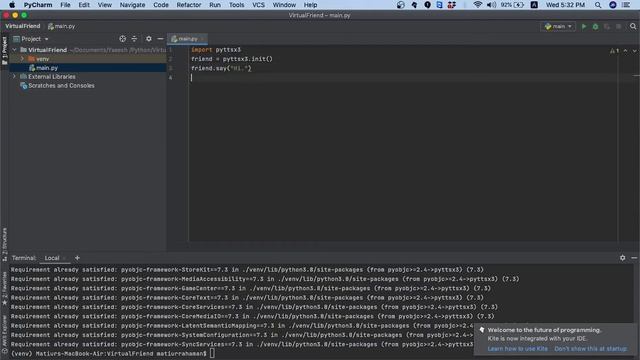Image resolution: width=640 pixels, height=360 pixels.
Task: Collapse the VirtualFriend project root
Action: pos(15,50)
